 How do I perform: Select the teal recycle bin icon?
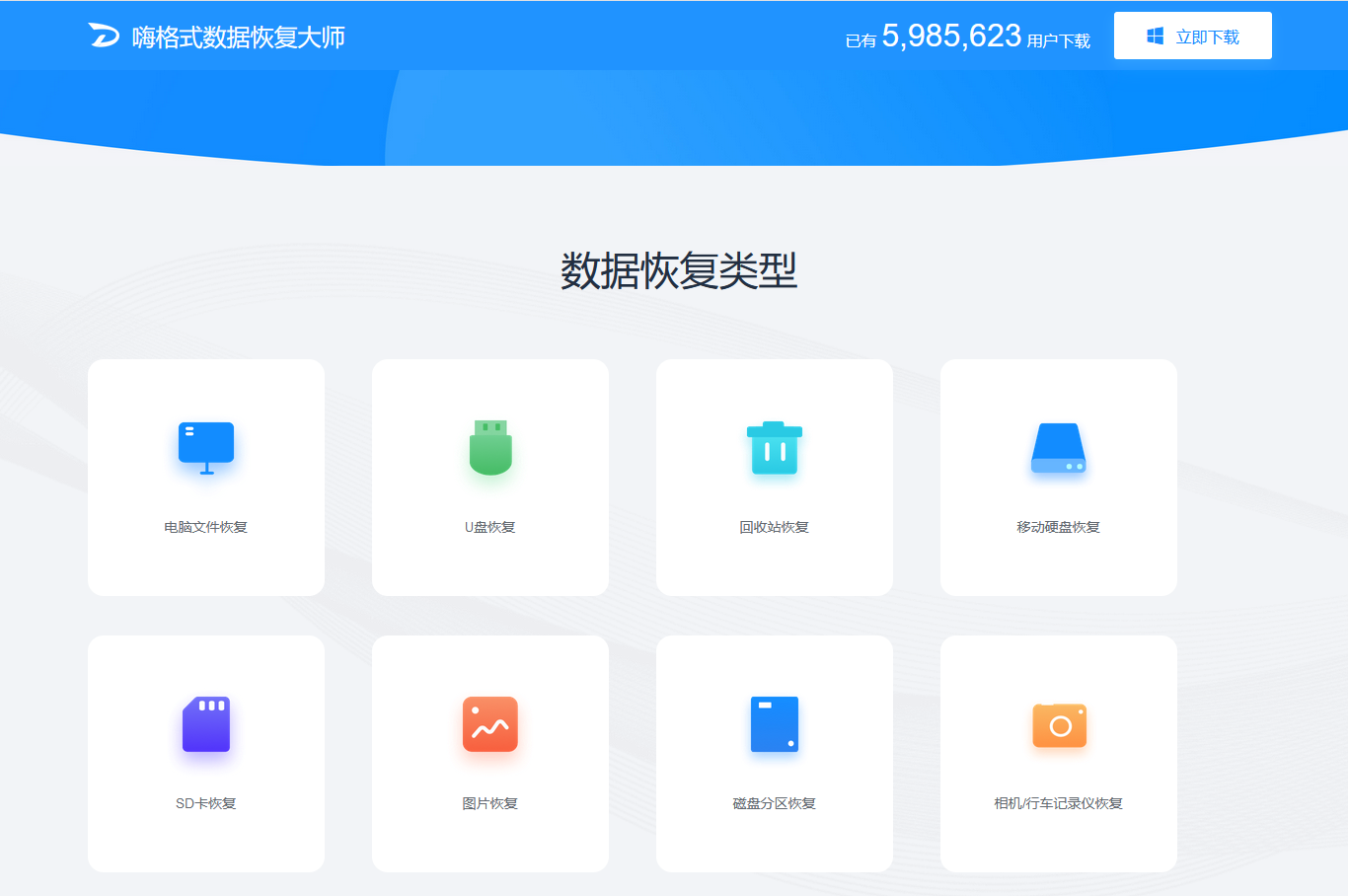coord(775,448)
